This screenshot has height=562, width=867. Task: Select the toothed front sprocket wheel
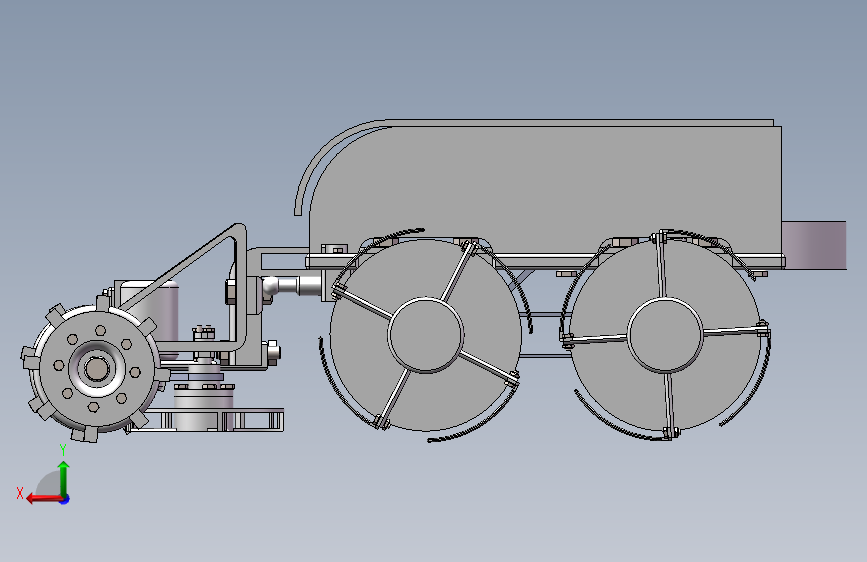(x=95, y=369)
